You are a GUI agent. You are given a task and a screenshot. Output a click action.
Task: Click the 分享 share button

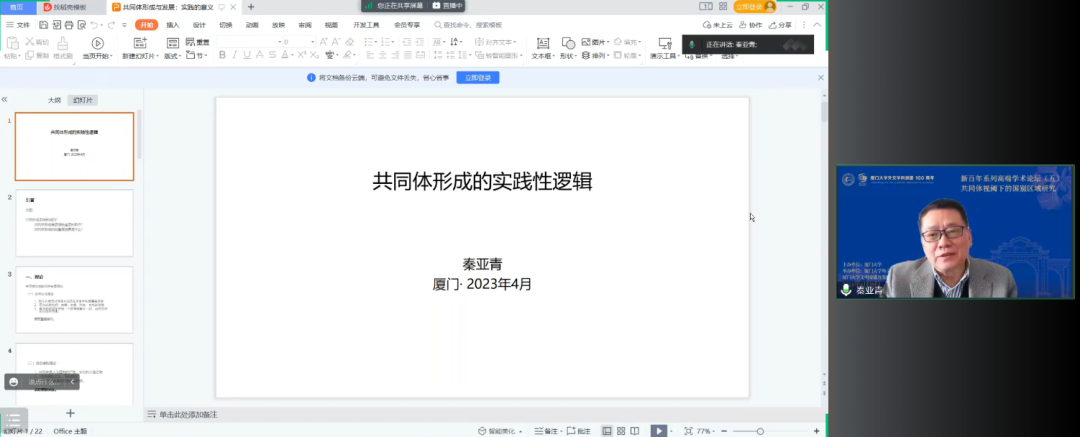coord(780,25)
